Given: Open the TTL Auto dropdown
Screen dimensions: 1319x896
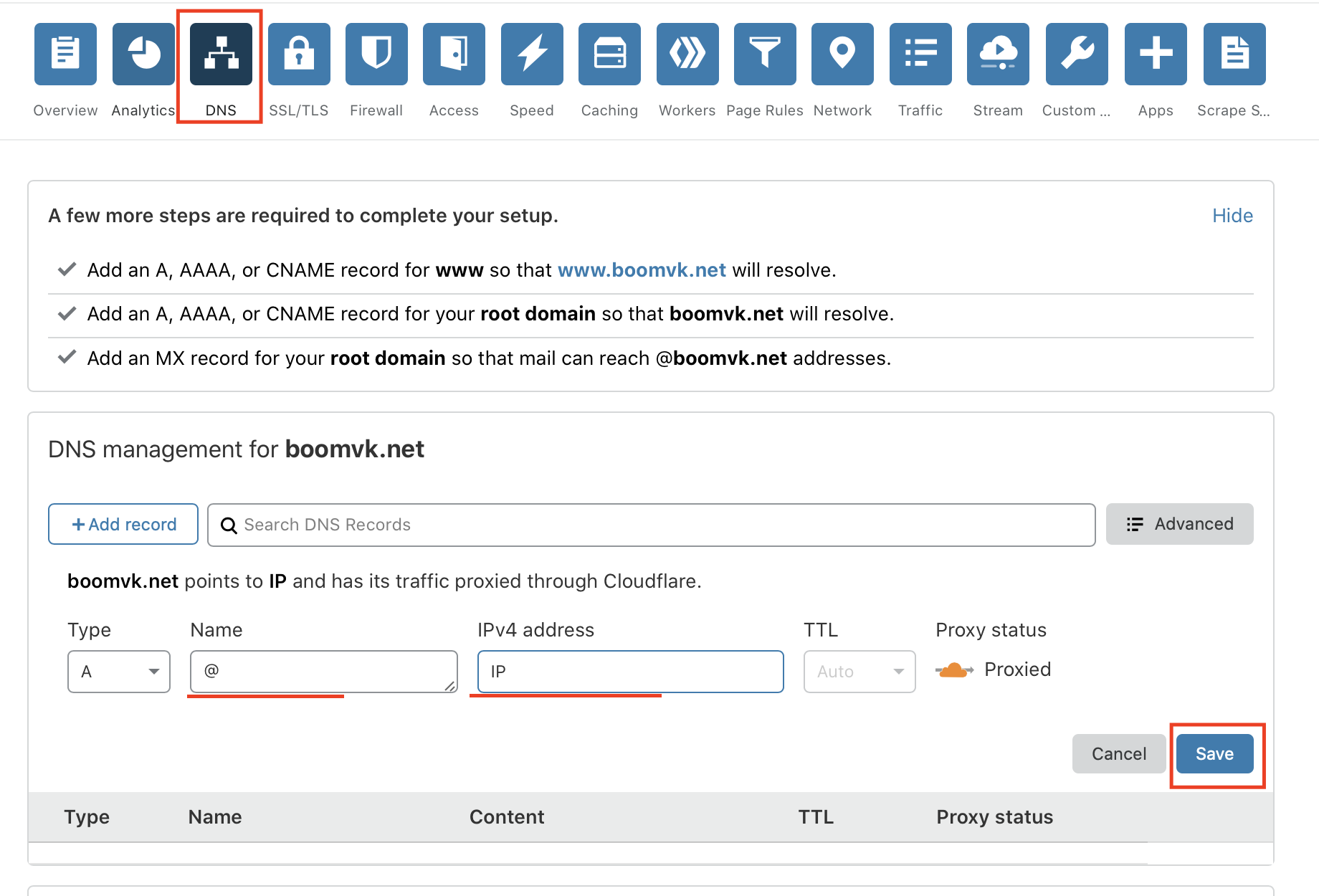Looking at the screenshot, I should pos(859,672).
